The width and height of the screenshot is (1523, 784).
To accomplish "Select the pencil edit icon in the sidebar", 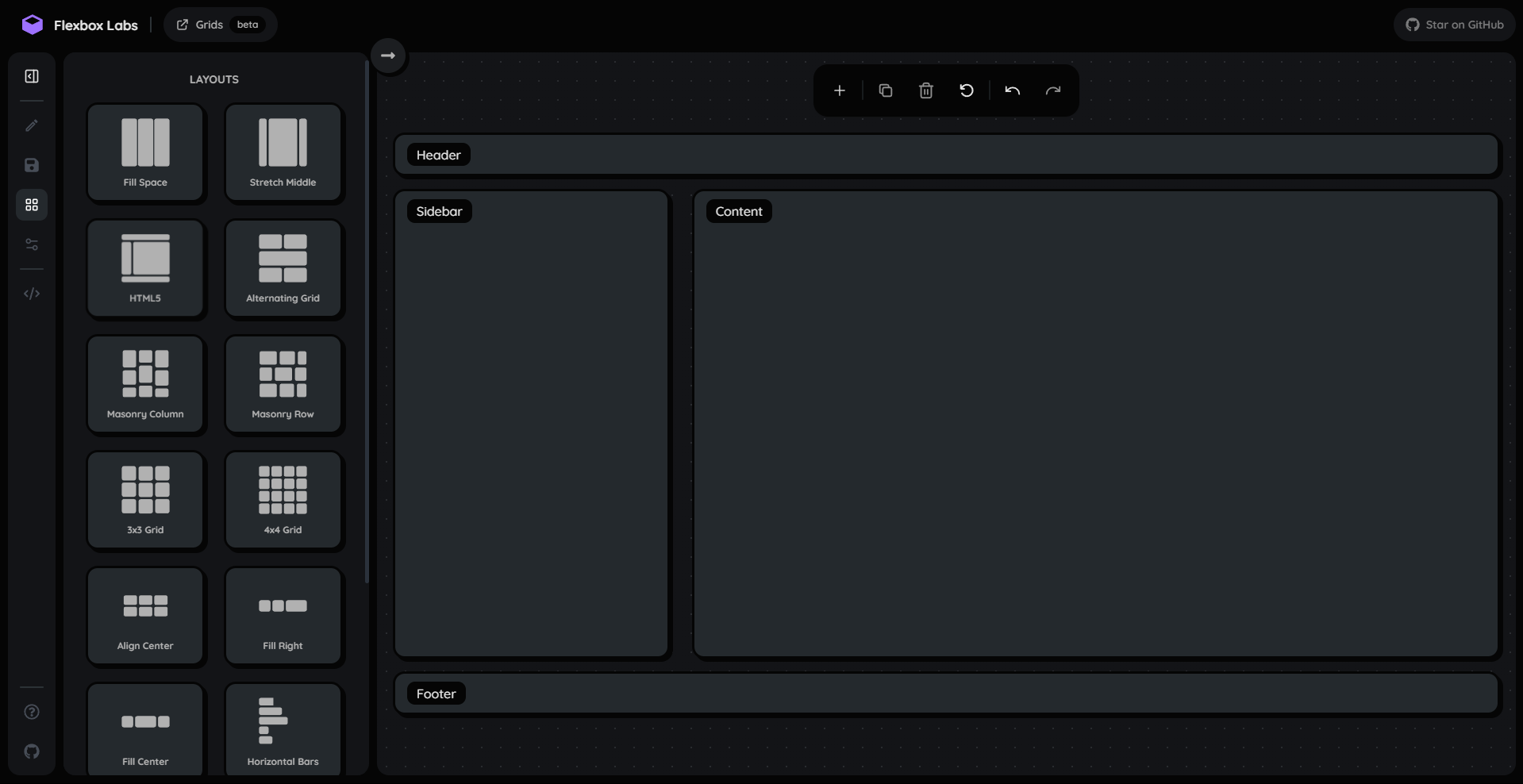I will (32, 125).
